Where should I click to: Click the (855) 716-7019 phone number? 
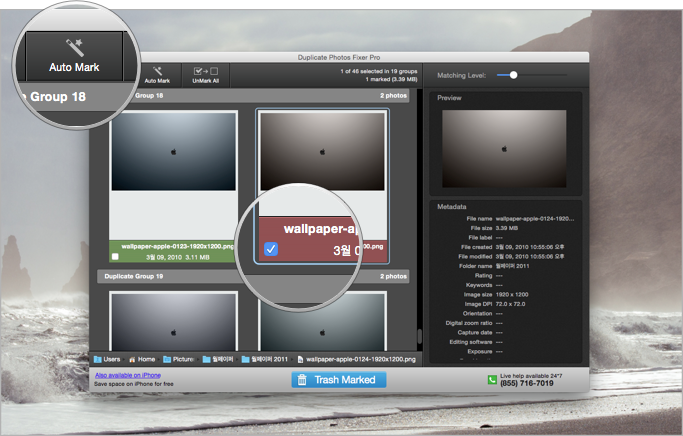coord(527,383)
